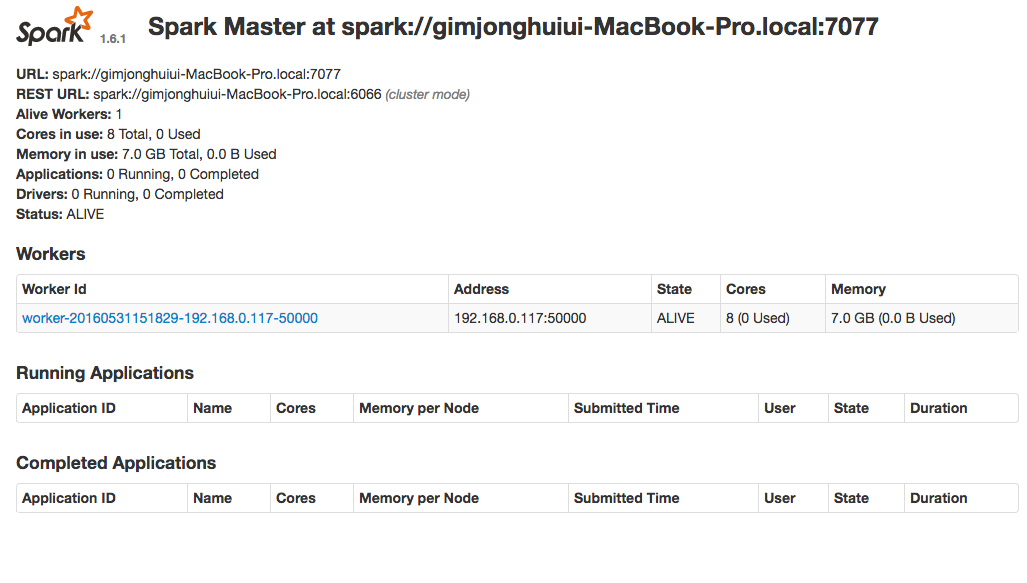
Task: Click Drivers: 0 Running, 0 Completed line
Action: coord(120,195)
